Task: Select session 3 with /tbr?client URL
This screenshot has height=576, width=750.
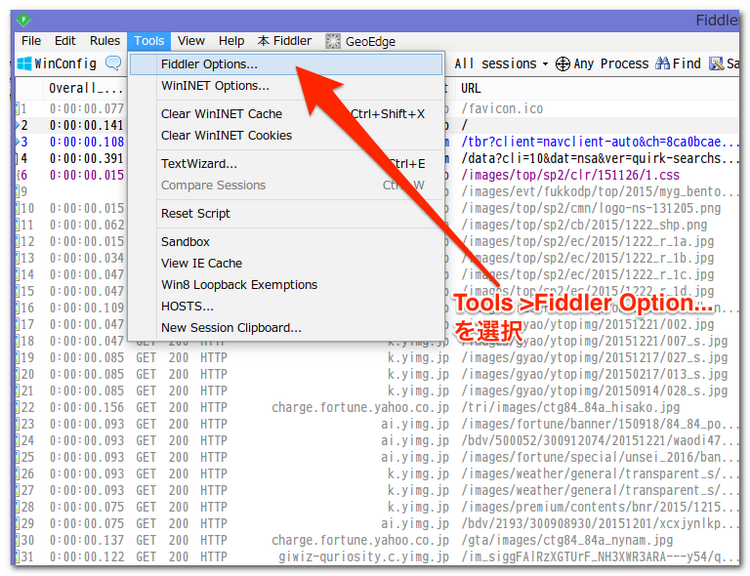Action: (600, 142)
